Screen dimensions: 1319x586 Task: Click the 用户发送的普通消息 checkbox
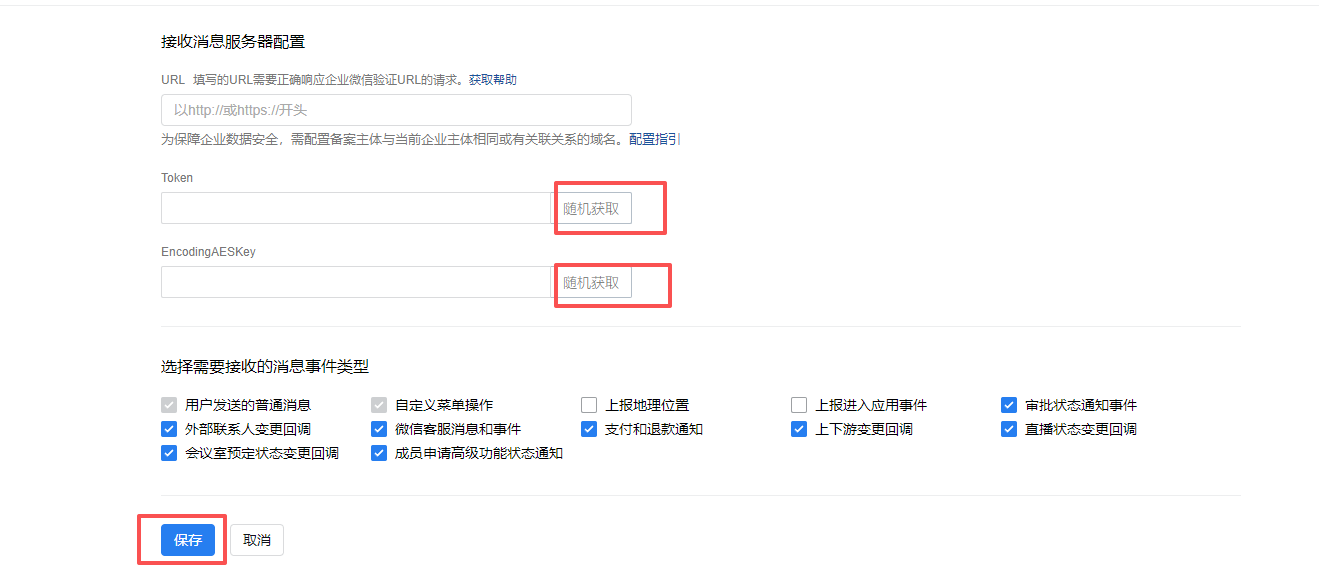pyautogui.click(x=169, y=405)
